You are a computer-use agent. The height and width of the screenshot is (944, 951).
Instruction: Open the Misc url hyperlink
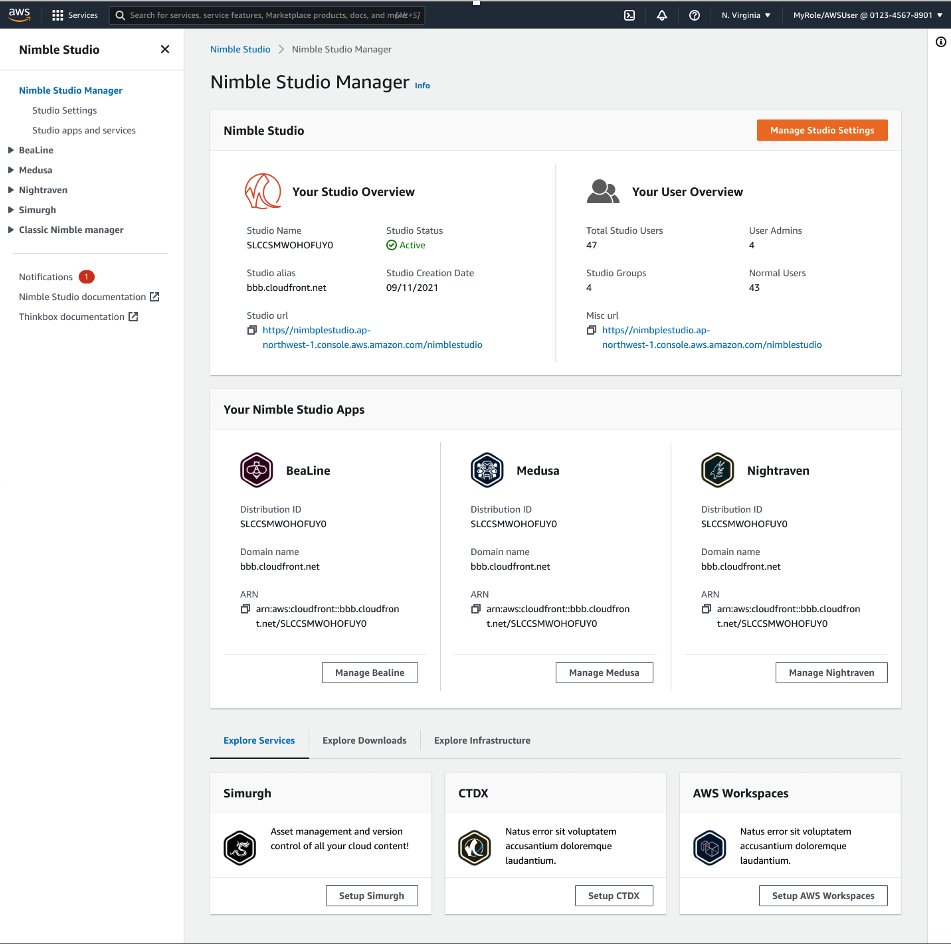[x=712, y=337]
